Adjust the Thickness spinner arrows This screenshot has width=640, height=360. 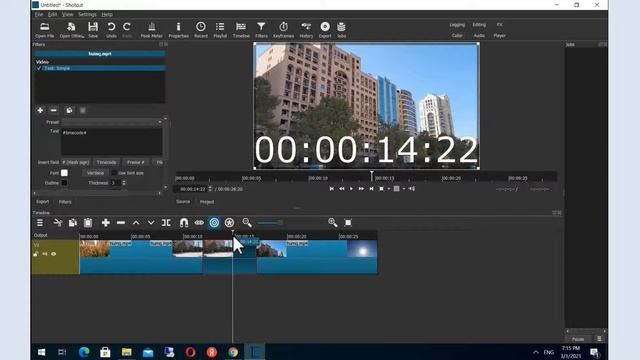[x=124, y=183]
